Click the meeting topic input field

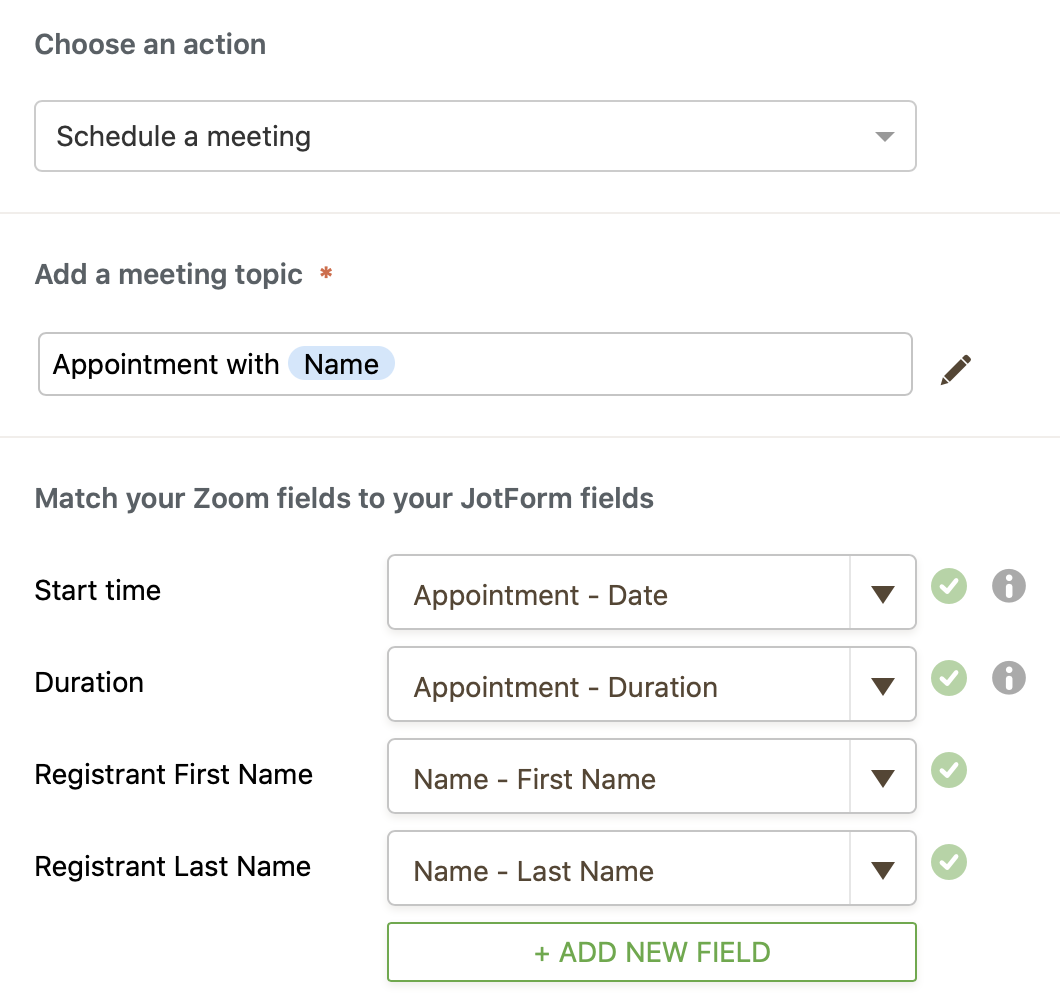tap(650, 364)
